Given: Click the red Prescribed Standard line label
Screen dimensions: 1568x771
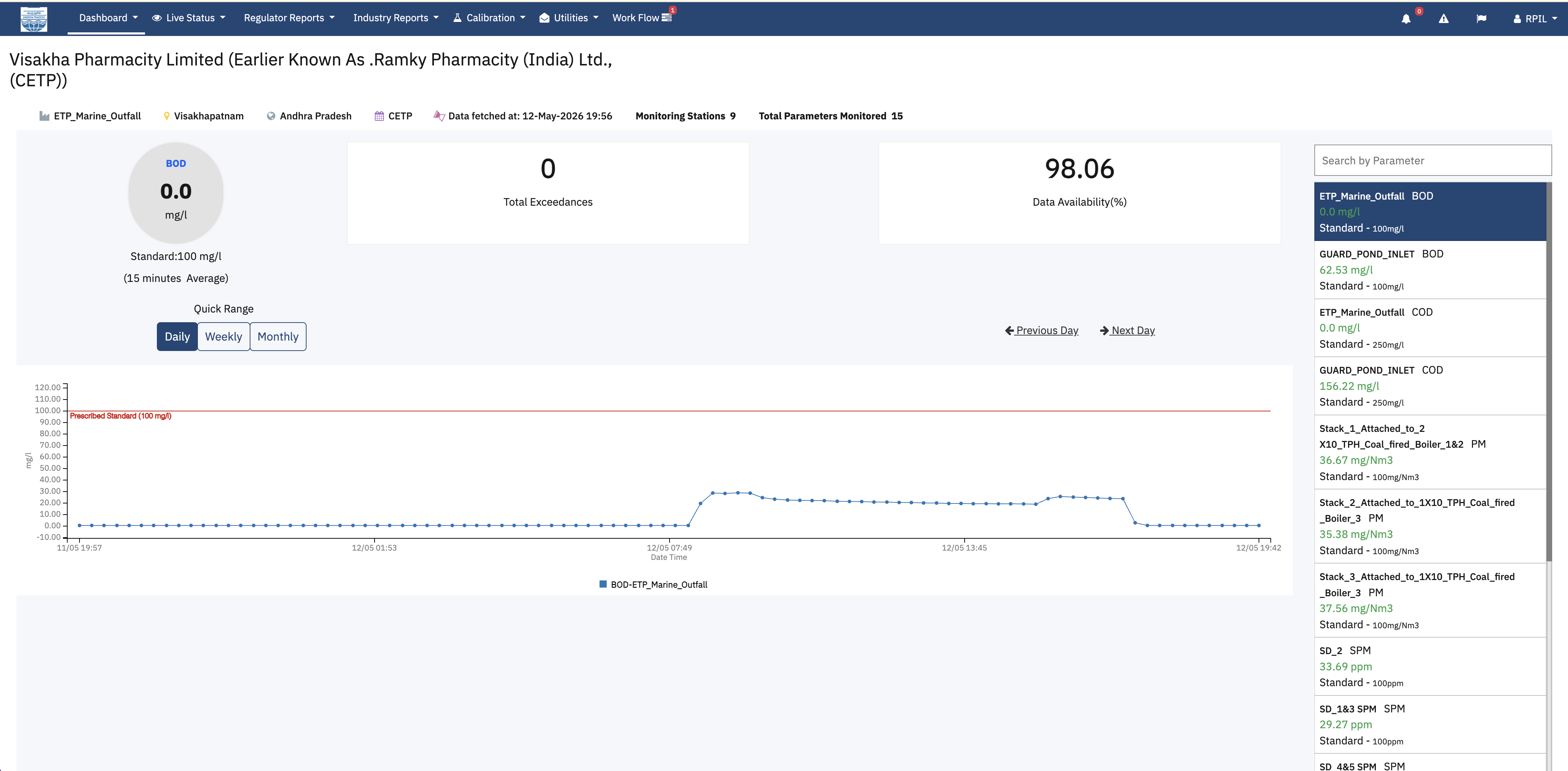Looking at the screenshot, I should pos(121,416).
